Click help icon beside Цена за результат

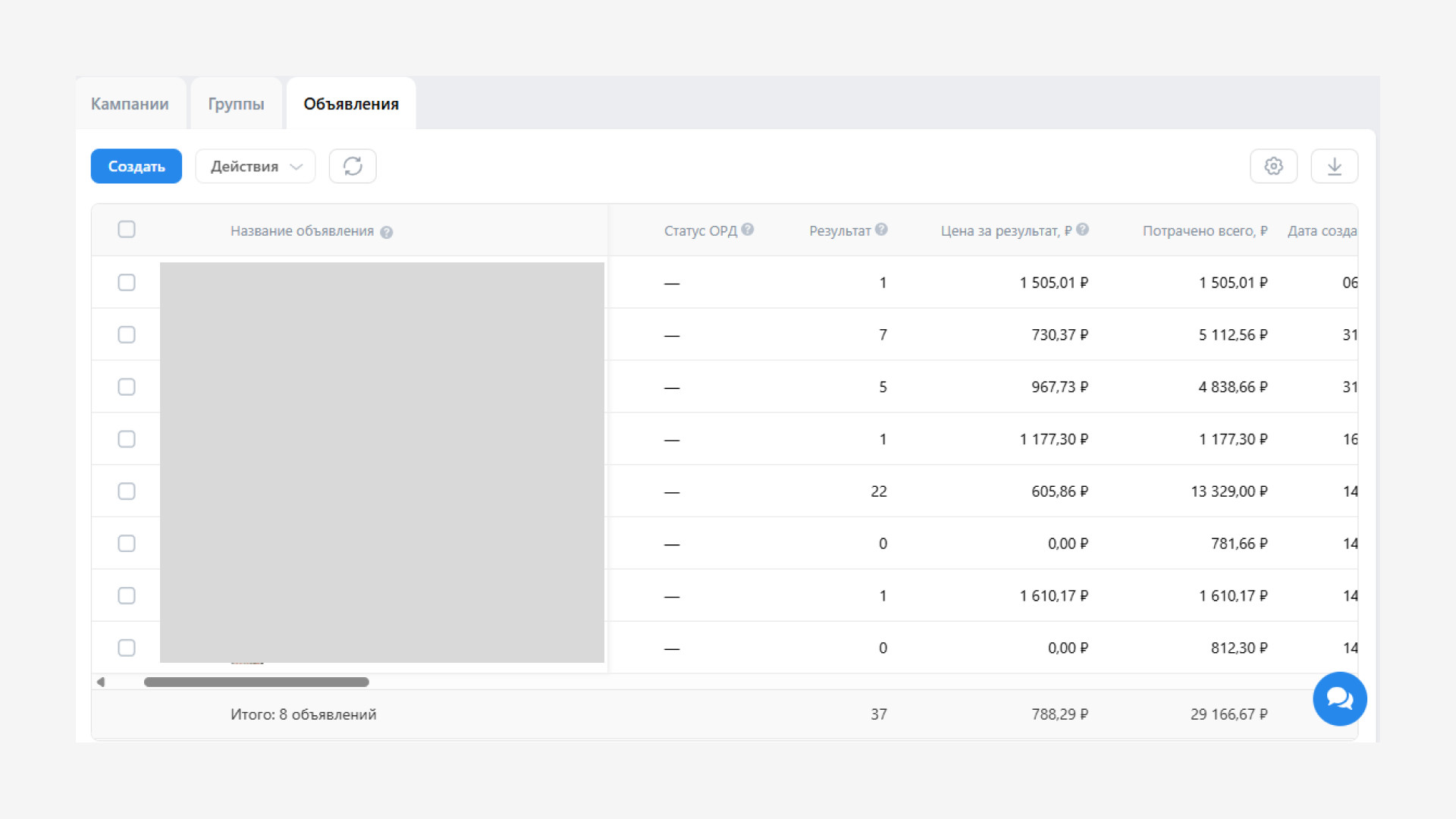(1082, 230)
